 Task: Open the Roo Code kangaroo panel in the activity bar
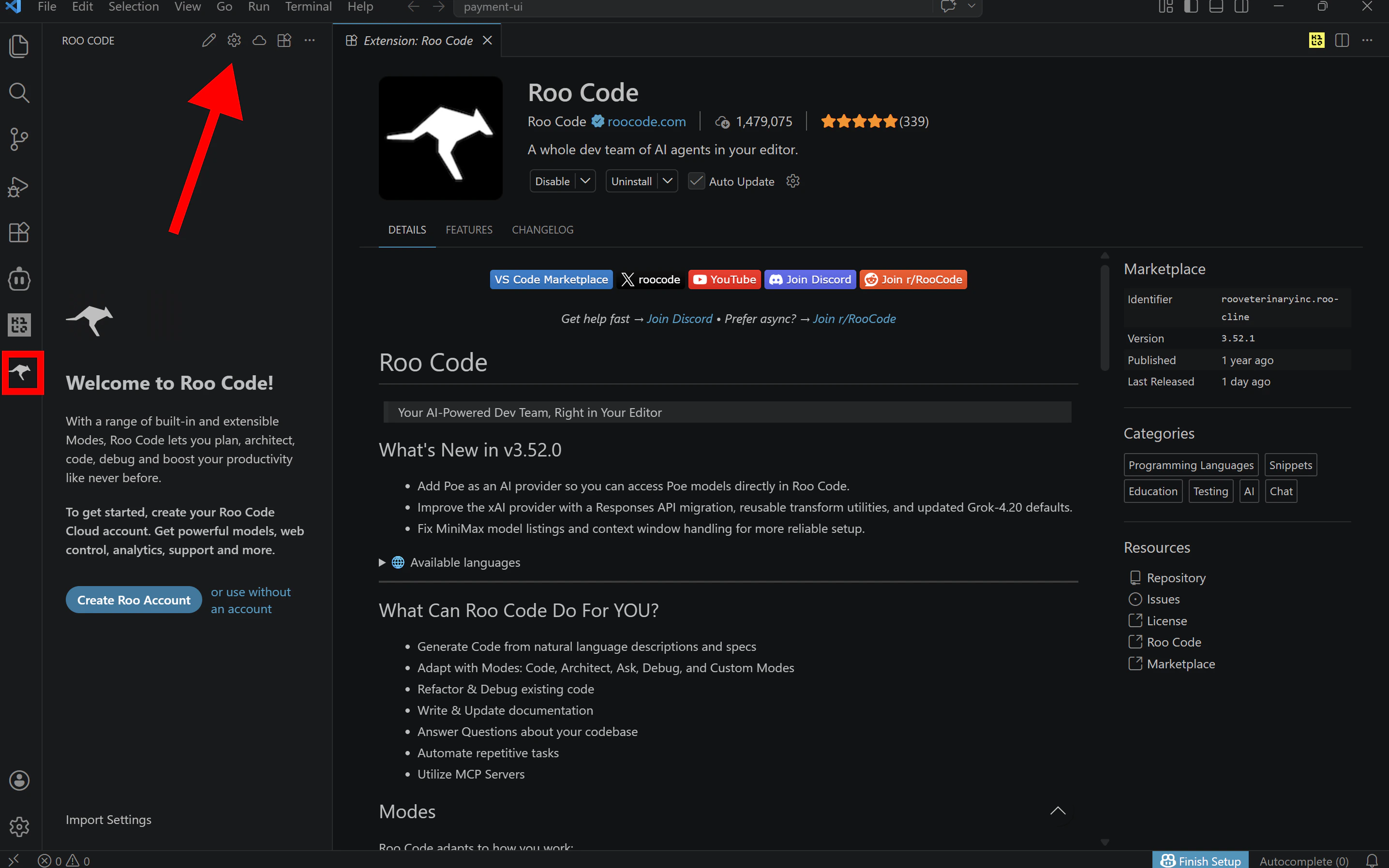(x=22, y=372)
